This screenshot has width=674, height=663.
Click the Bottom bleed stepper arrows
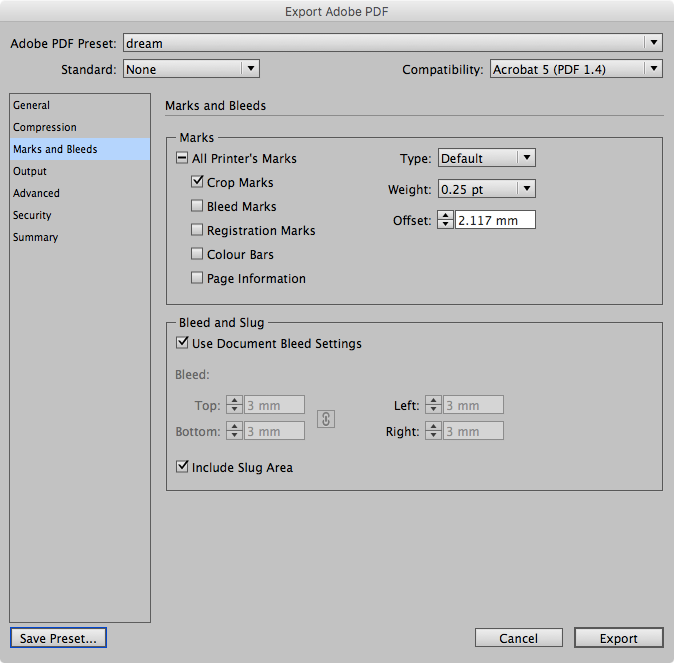click(234, 430)
